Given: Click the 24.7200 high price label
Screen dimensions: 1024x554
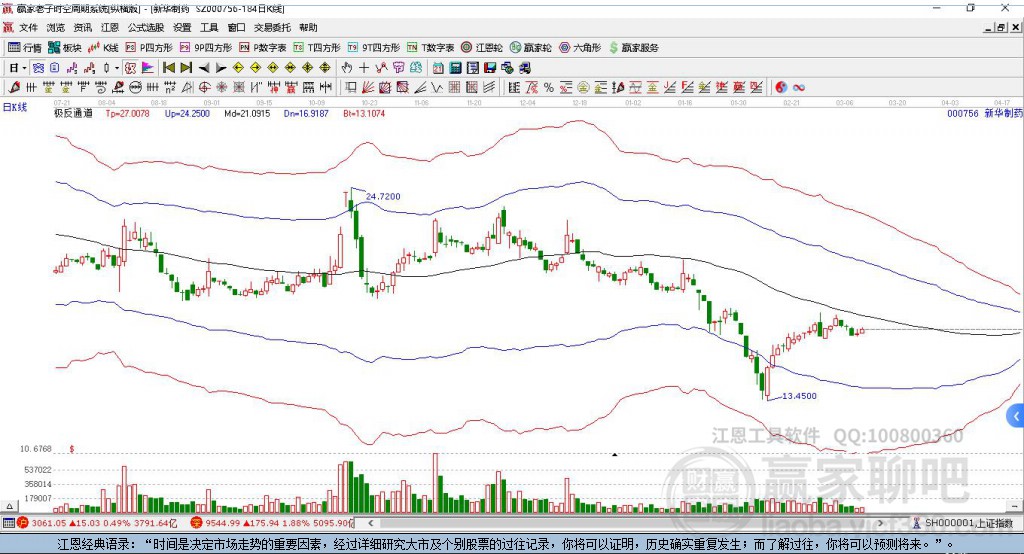Looking at the screenshot, I should click(x=383, y=196).
